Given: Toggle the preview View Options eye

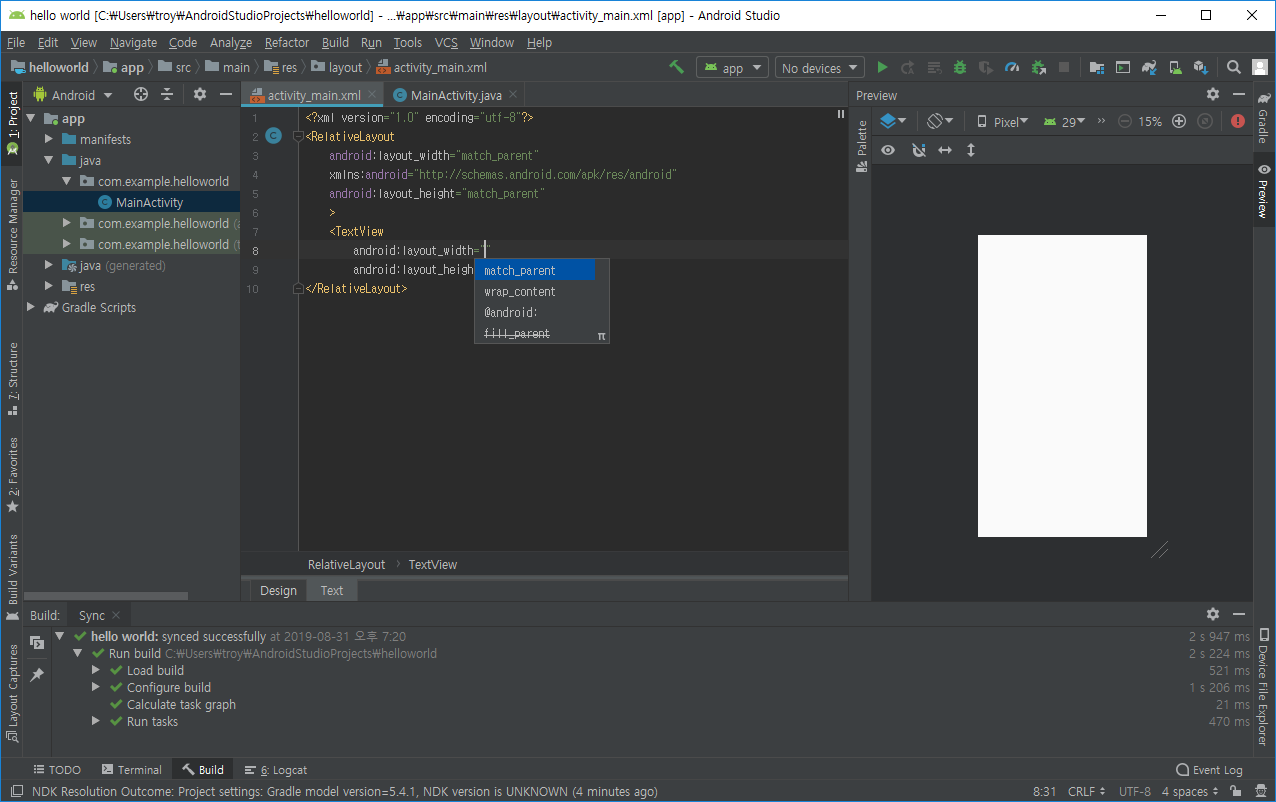Looking at the screenshot, I should (x=888, y=150).
